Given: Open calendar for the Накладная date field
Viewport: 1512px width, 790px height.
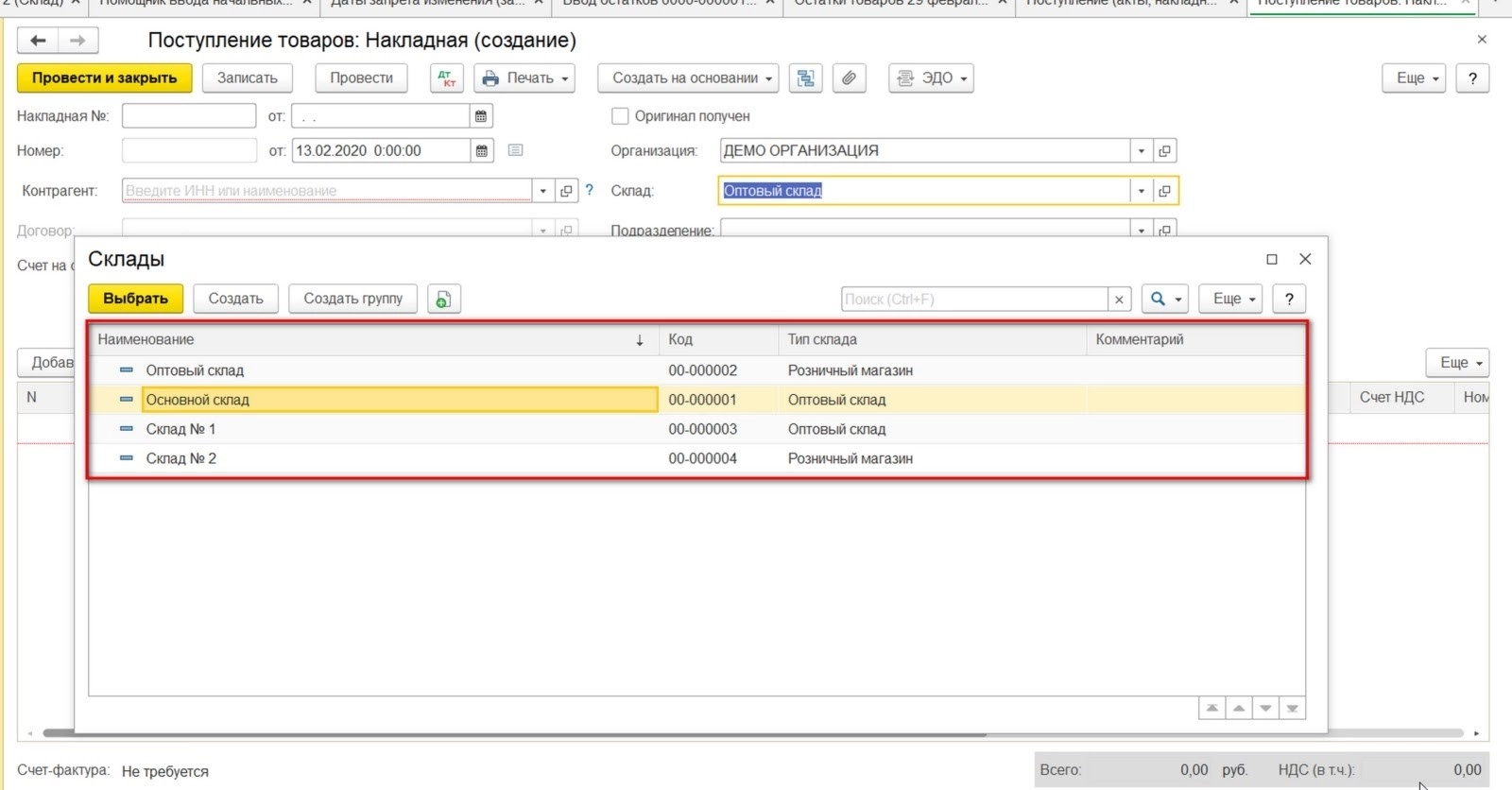Looking at the screenshot, I should 481,116.
